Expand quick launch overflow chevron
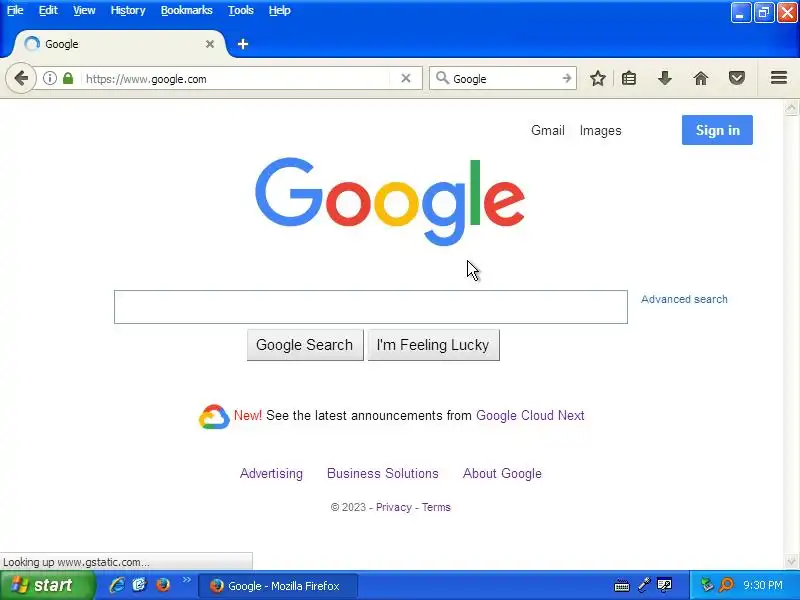Image resolution: width=800 pixels, height=600 pixels. [x=186, y=580]
